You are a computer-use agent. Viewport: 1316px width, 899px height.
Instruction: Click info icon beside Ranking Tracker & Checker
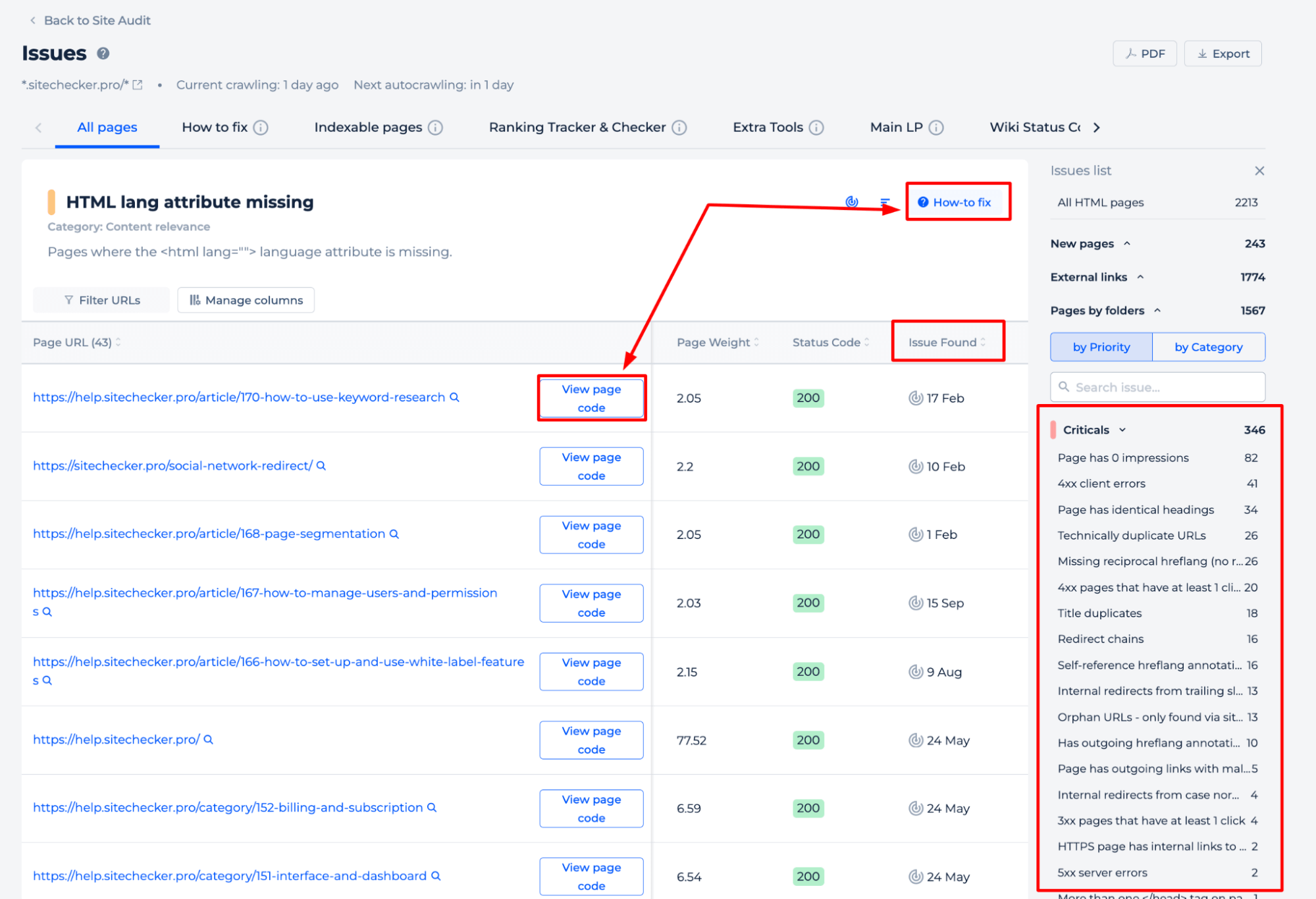pos(679,128)
